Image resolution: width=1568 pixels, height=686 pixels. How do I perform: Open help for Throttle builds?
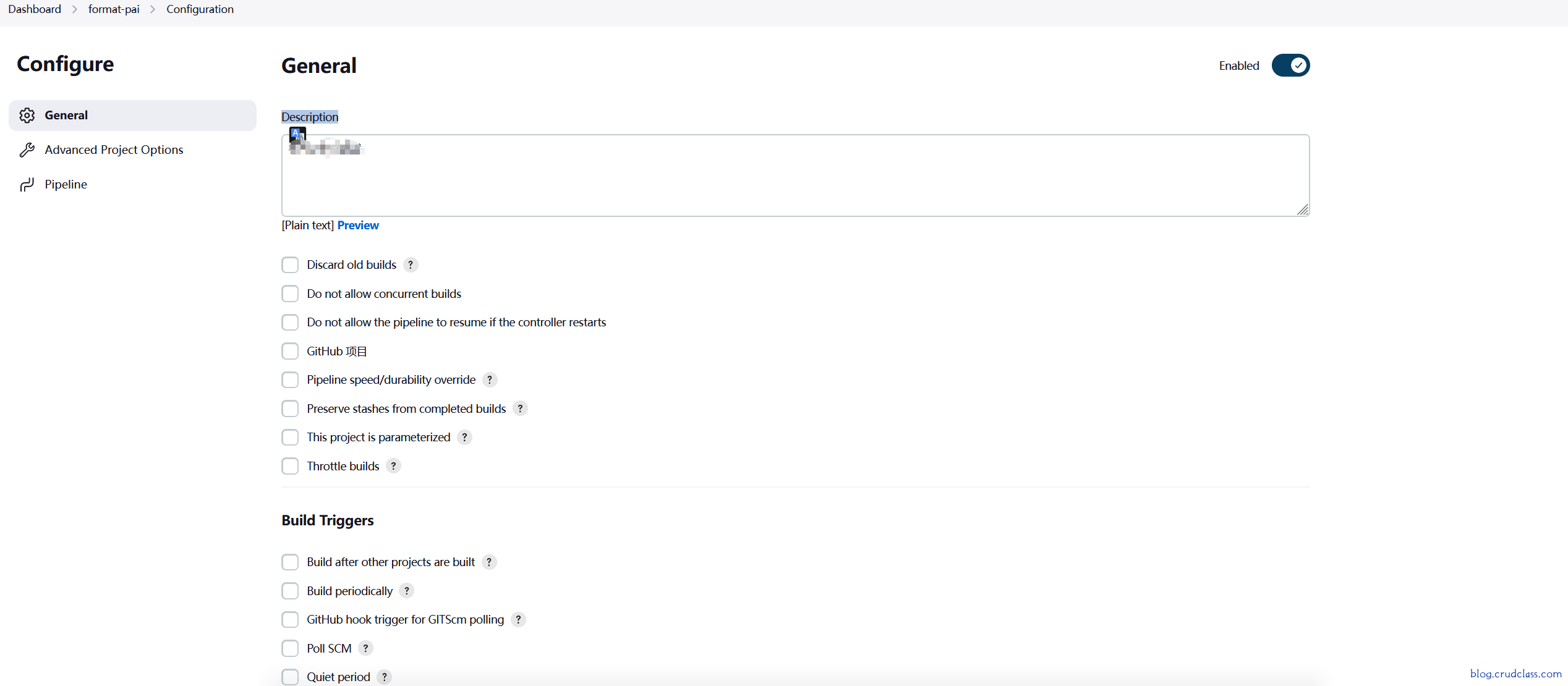coord(393,467)
